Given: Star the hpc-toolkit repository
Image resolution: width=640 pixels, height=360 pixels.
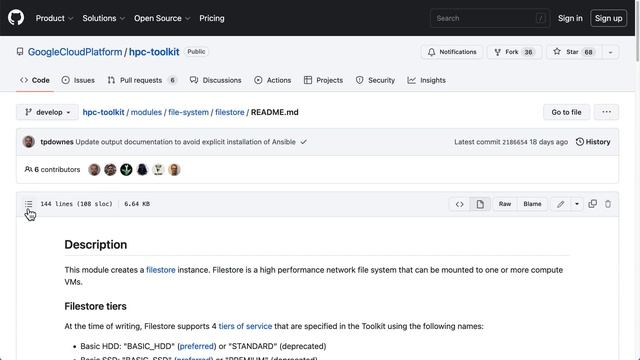Looking at the screenshot, I should point(573,52).
